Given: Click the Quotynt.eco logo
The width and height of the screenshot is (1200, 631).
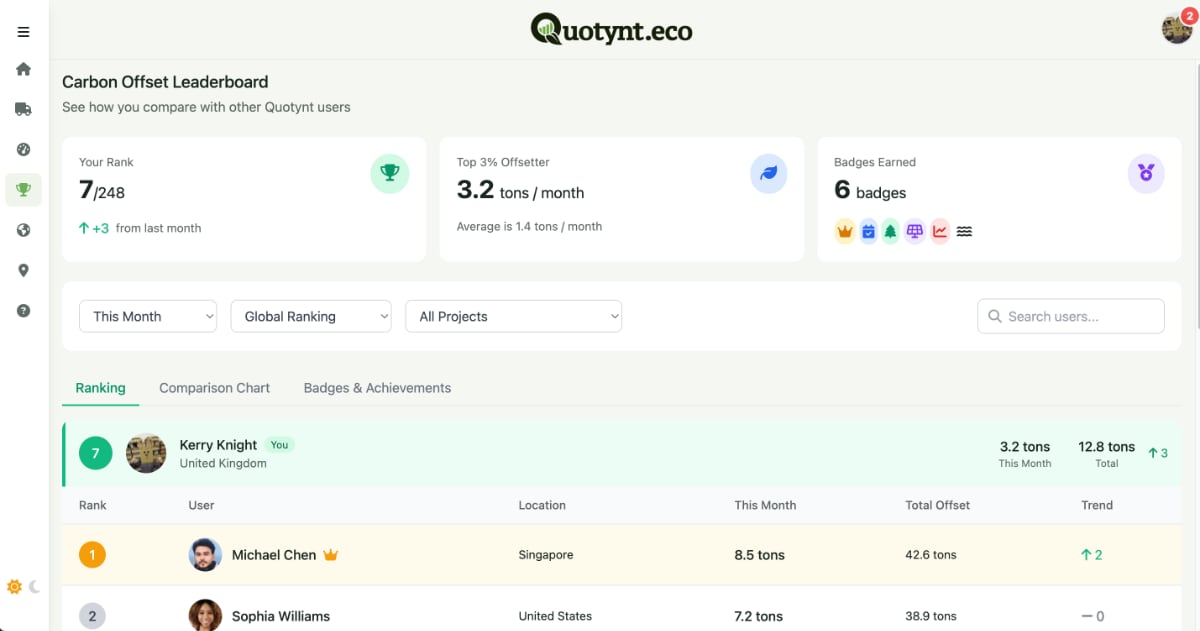Looking at the screenshot, I should coord(610,29).
